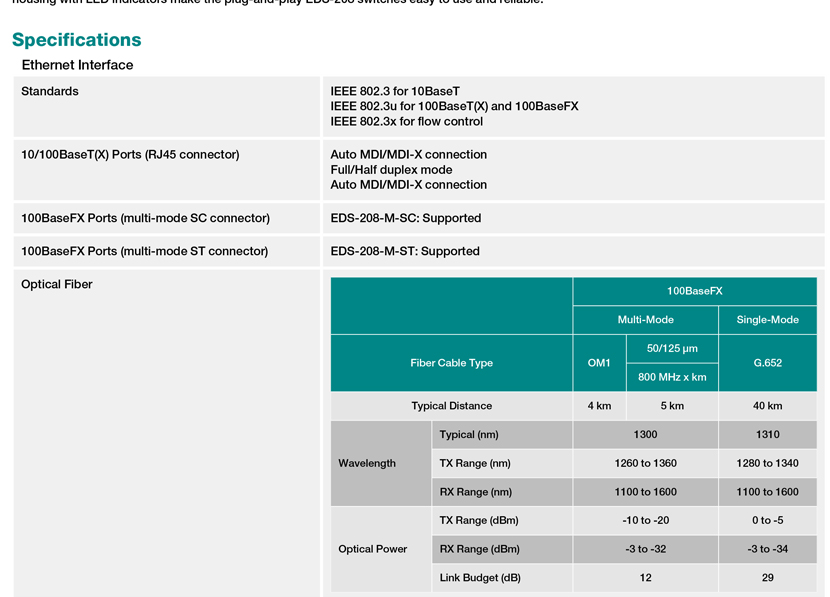Click the "-10 to -20" value

pos(645,520)
